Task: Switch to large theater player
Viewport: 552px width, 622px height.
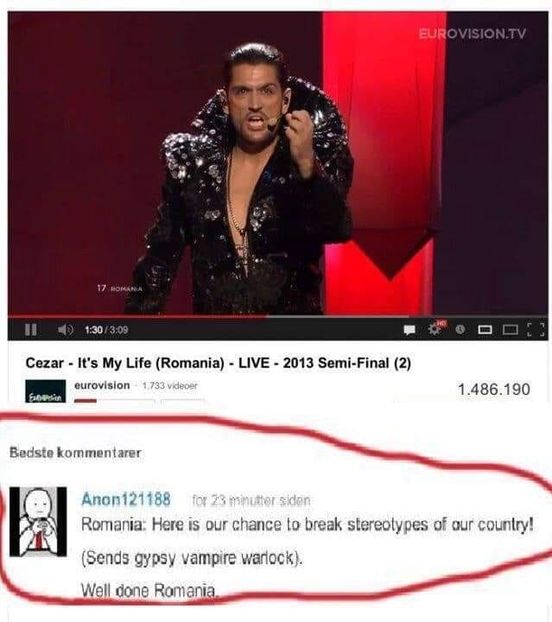Action: 510,330
